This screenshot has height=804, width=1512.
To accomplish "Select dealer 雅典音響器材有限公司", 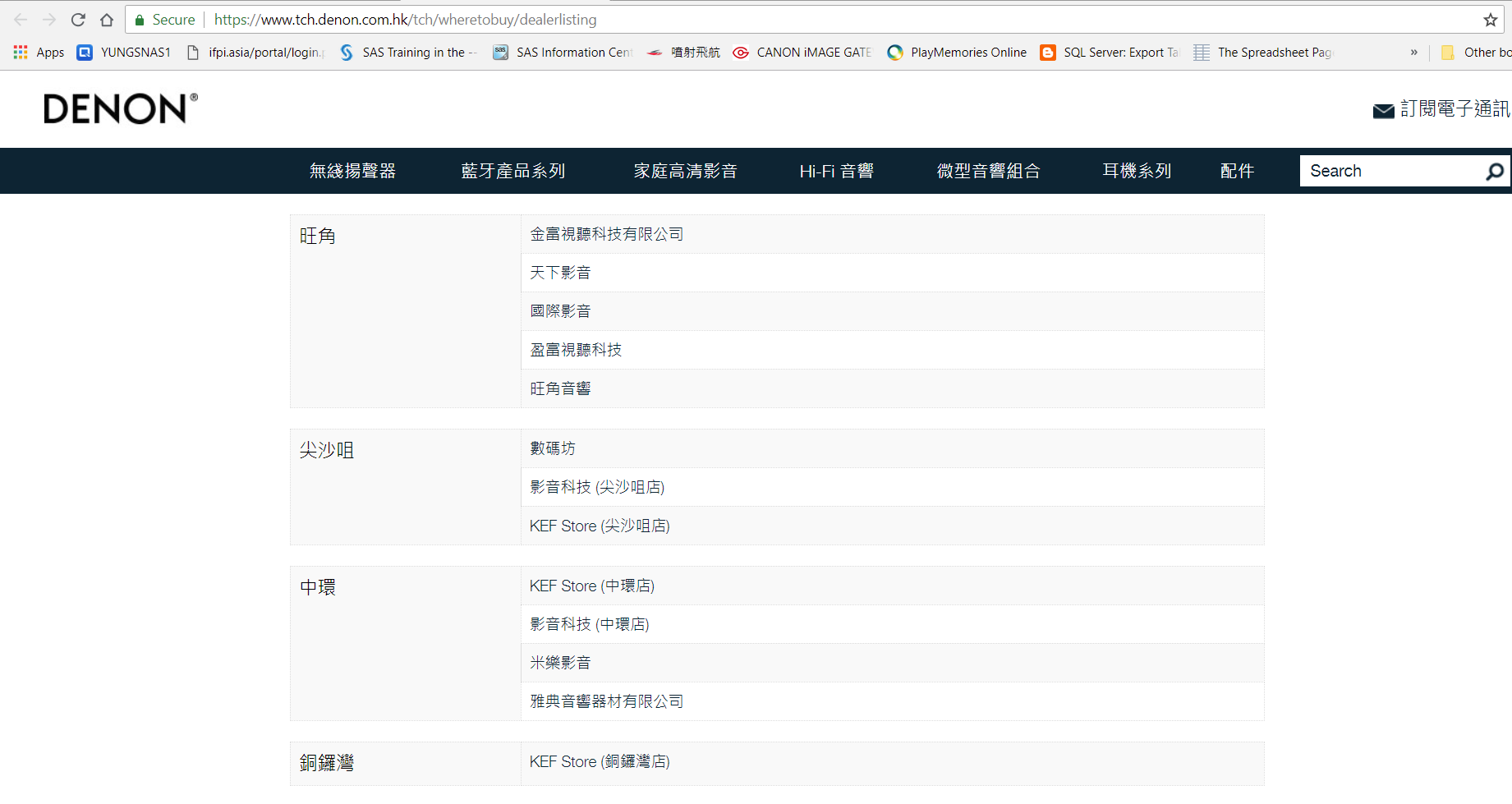I will pyautogui.click(x=606, y=701).
